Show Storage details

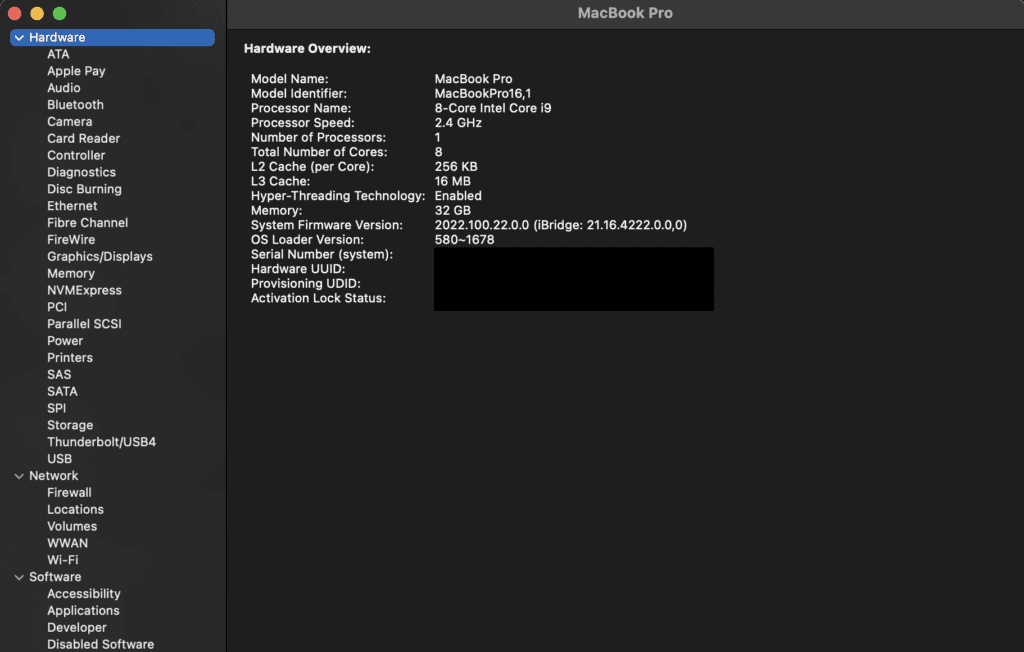pos(70,425)
